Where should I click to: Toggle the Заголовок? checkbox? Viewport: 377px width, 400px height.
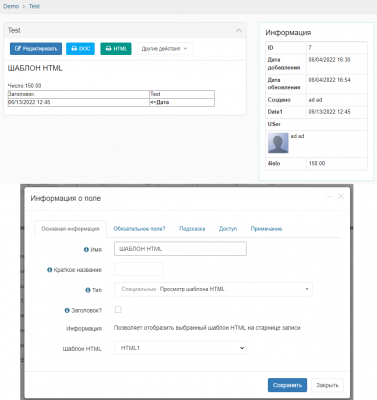[118, 310]
